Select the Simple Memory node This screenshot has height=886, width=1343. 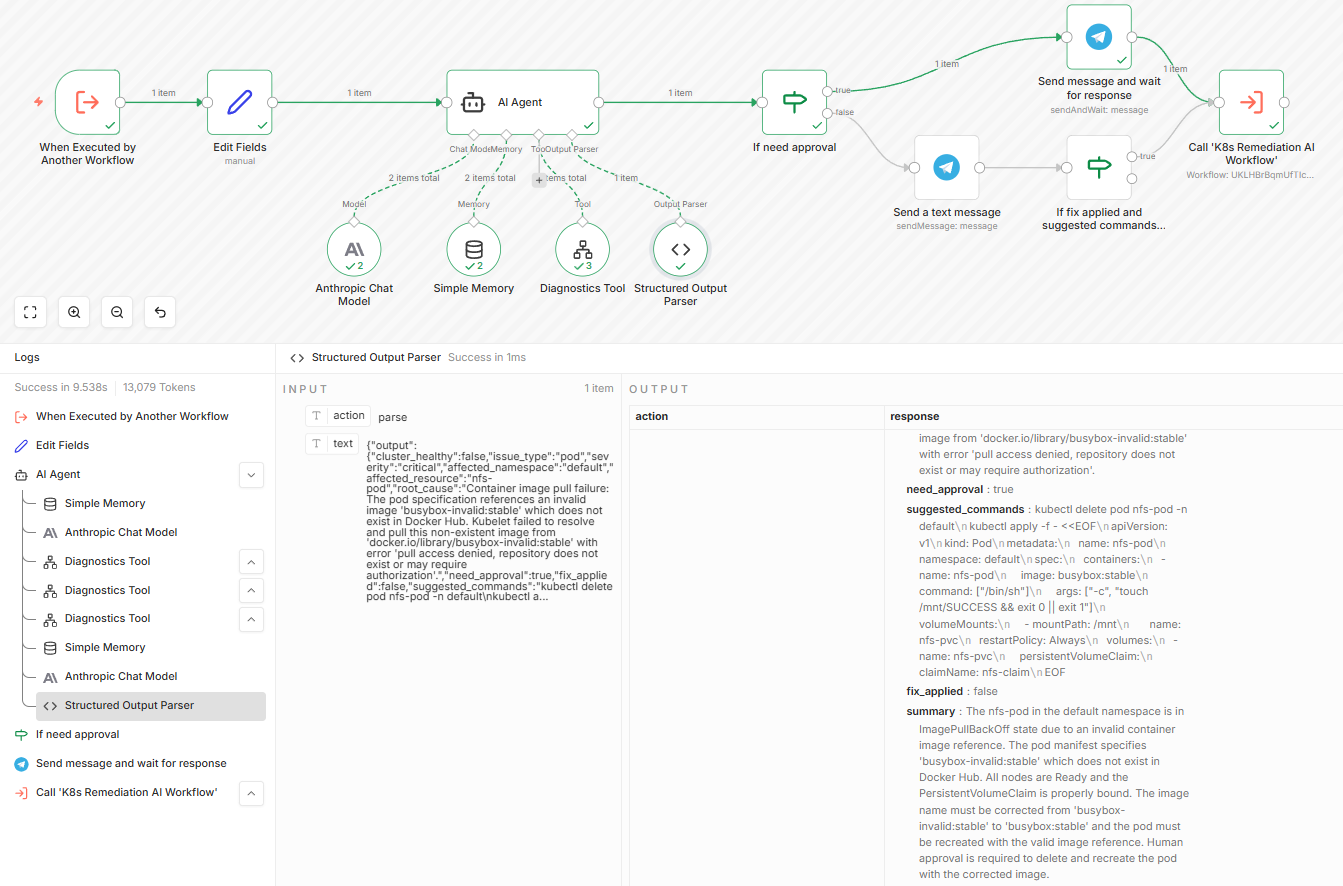tap(473, 249)
